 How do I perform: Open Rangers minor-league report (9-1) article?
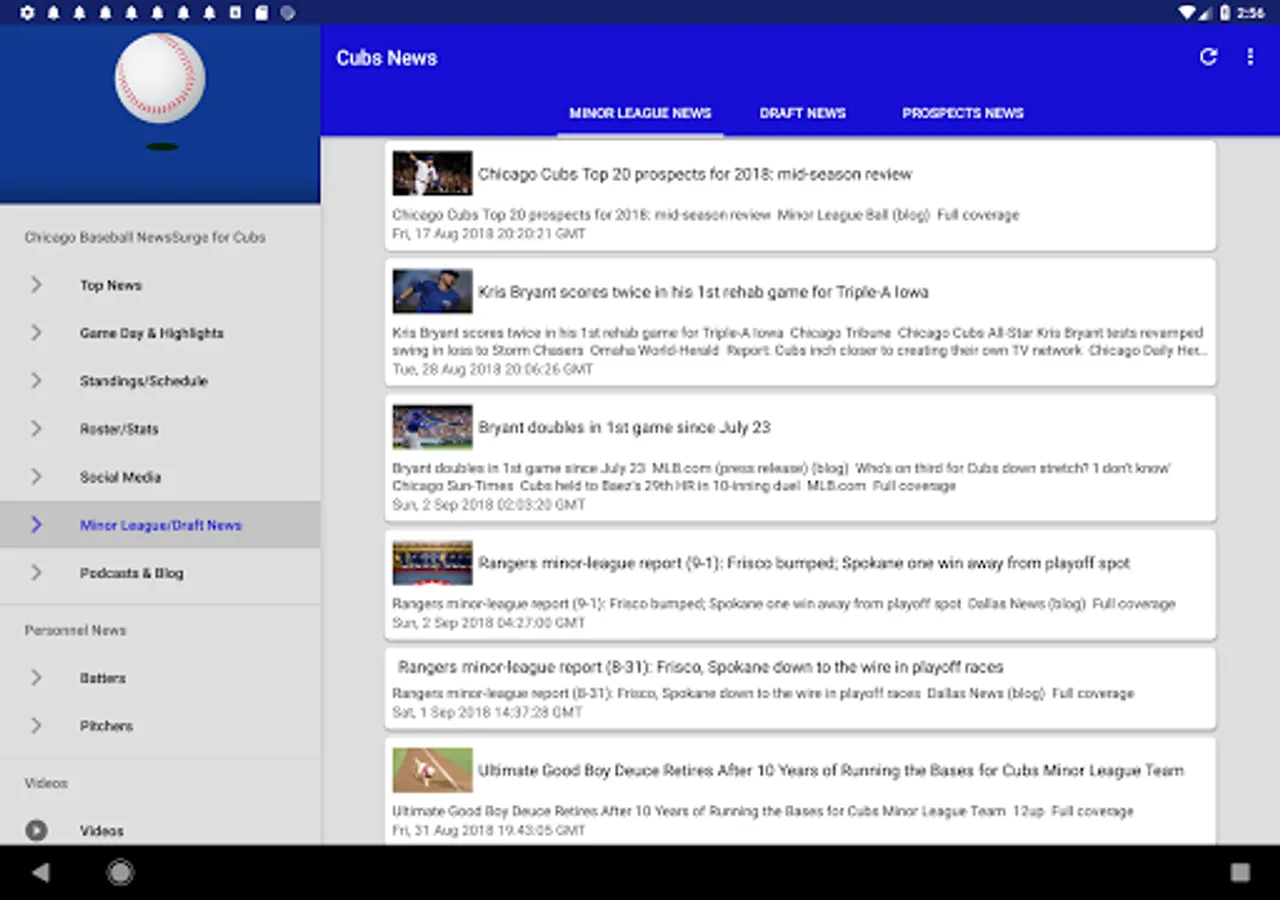click(x=800, y=585)
